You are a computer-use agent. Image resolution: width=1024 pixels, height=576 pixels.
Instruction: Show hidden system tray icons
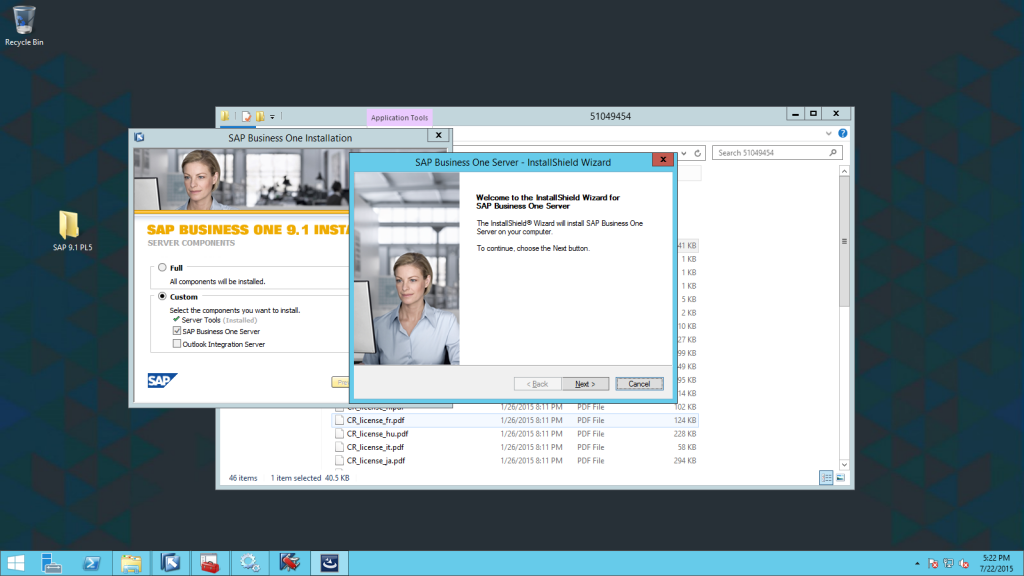point(917,564)
